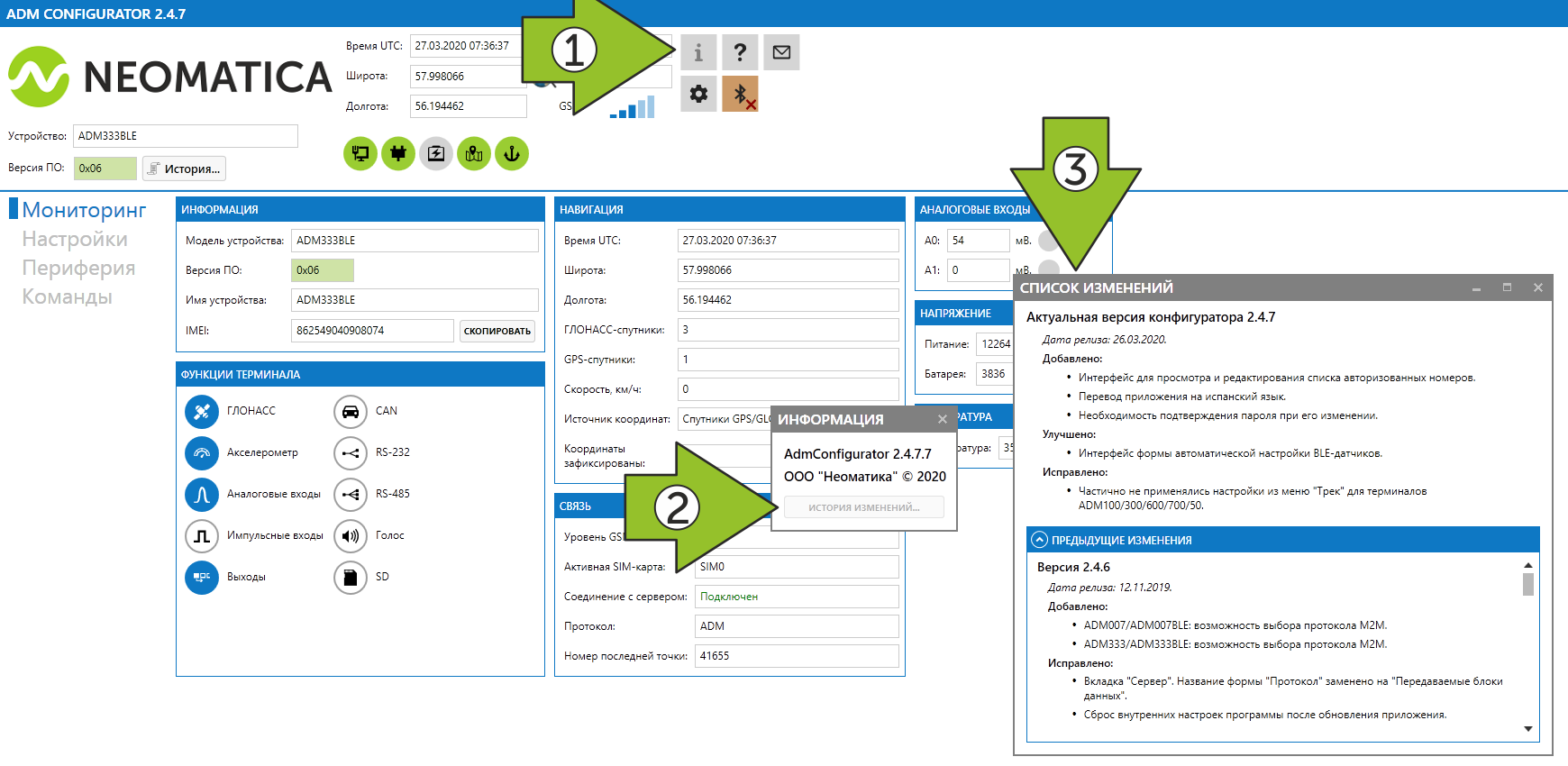Click the Номер последней точки field 41655
The image size is (1568, 766).
click(797, 656)
